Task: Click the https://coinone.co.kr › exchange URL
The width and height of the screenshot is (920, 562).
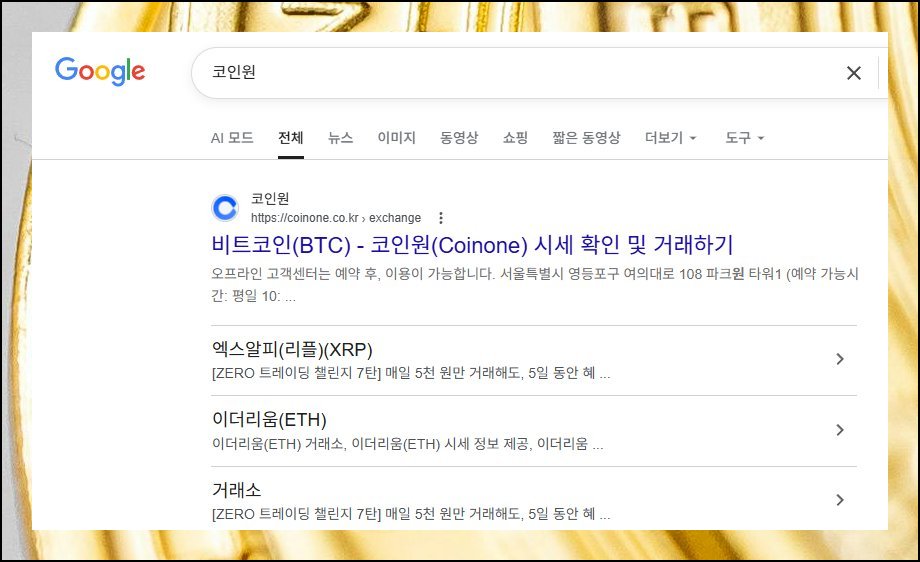Action: tap(336, 218)
